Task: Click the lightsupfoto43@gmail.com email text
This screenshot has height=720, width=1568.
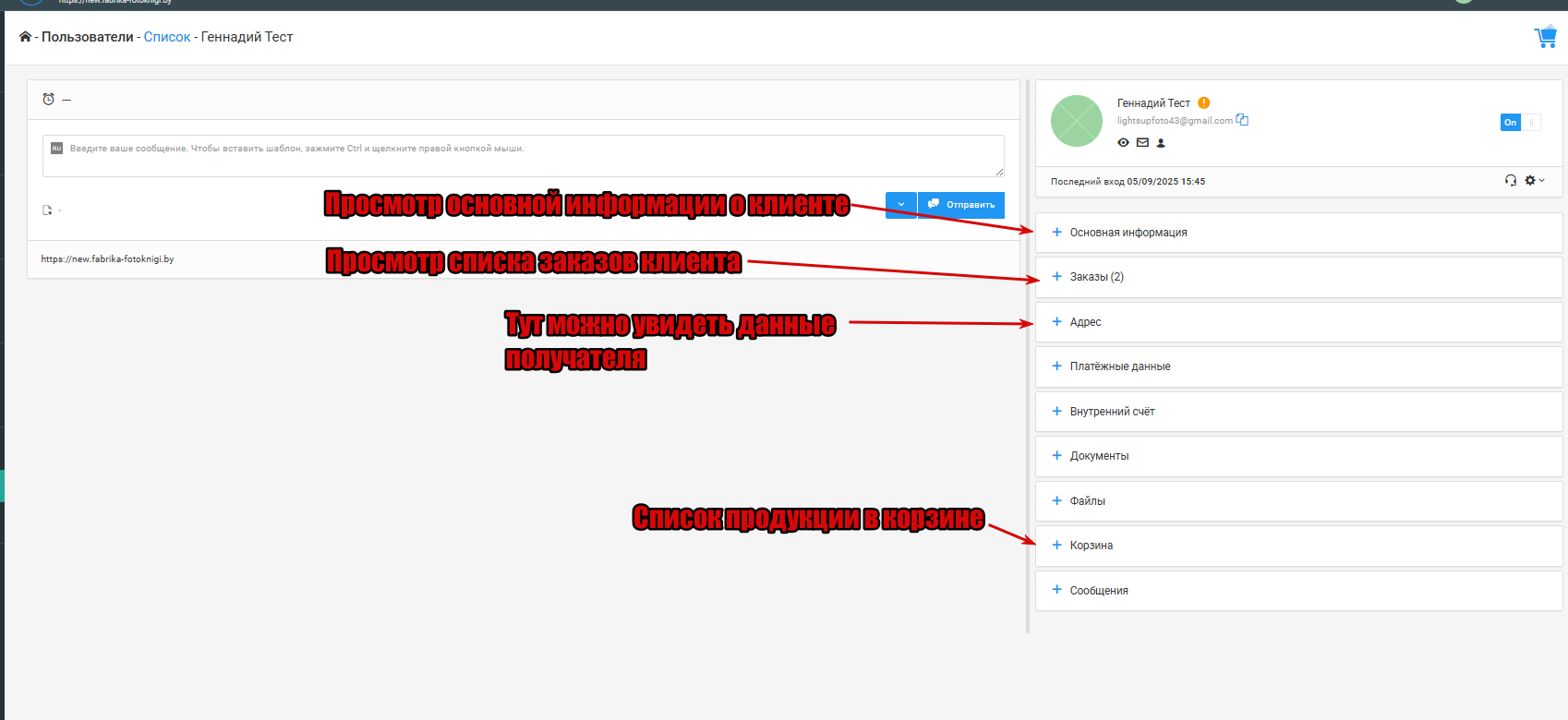Action: tap(1175, 121)
